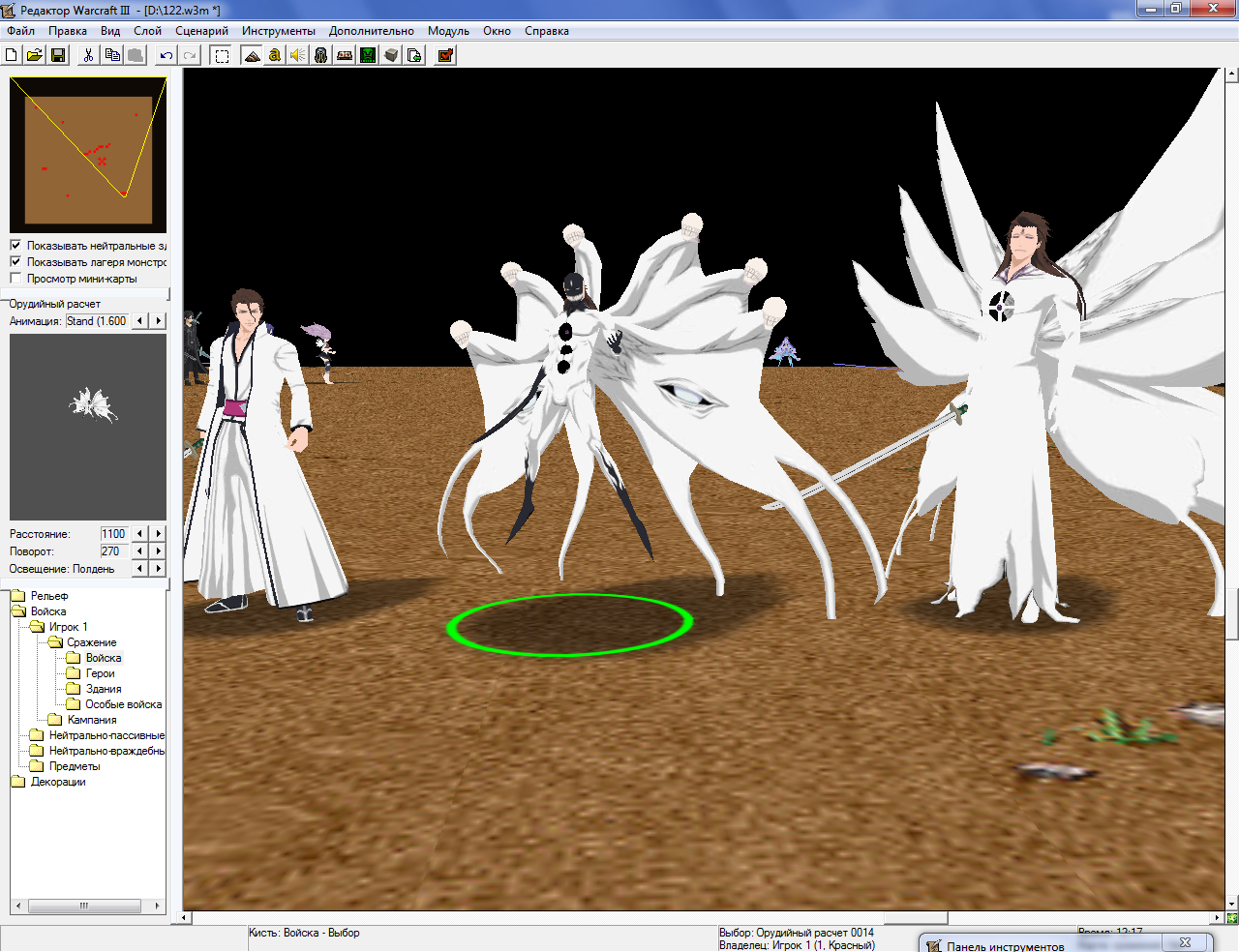
Task: Save the map with the floppy disk icon
Action: point(58,55)
